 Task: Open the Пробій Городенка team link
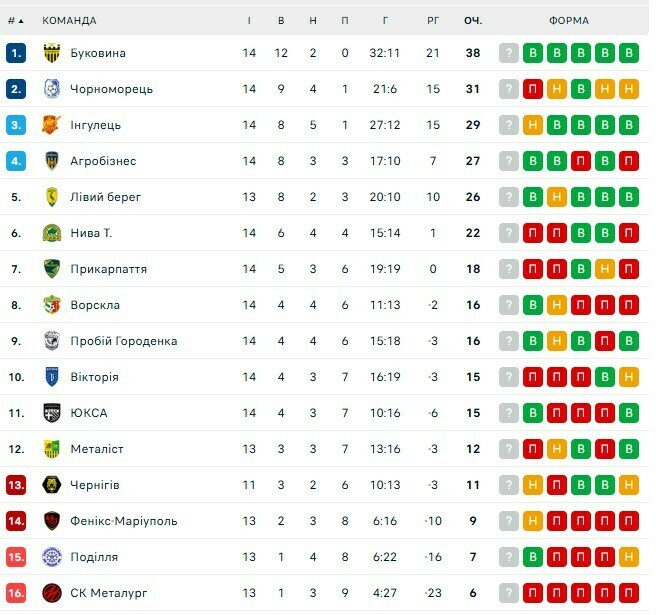pos(123,341)
